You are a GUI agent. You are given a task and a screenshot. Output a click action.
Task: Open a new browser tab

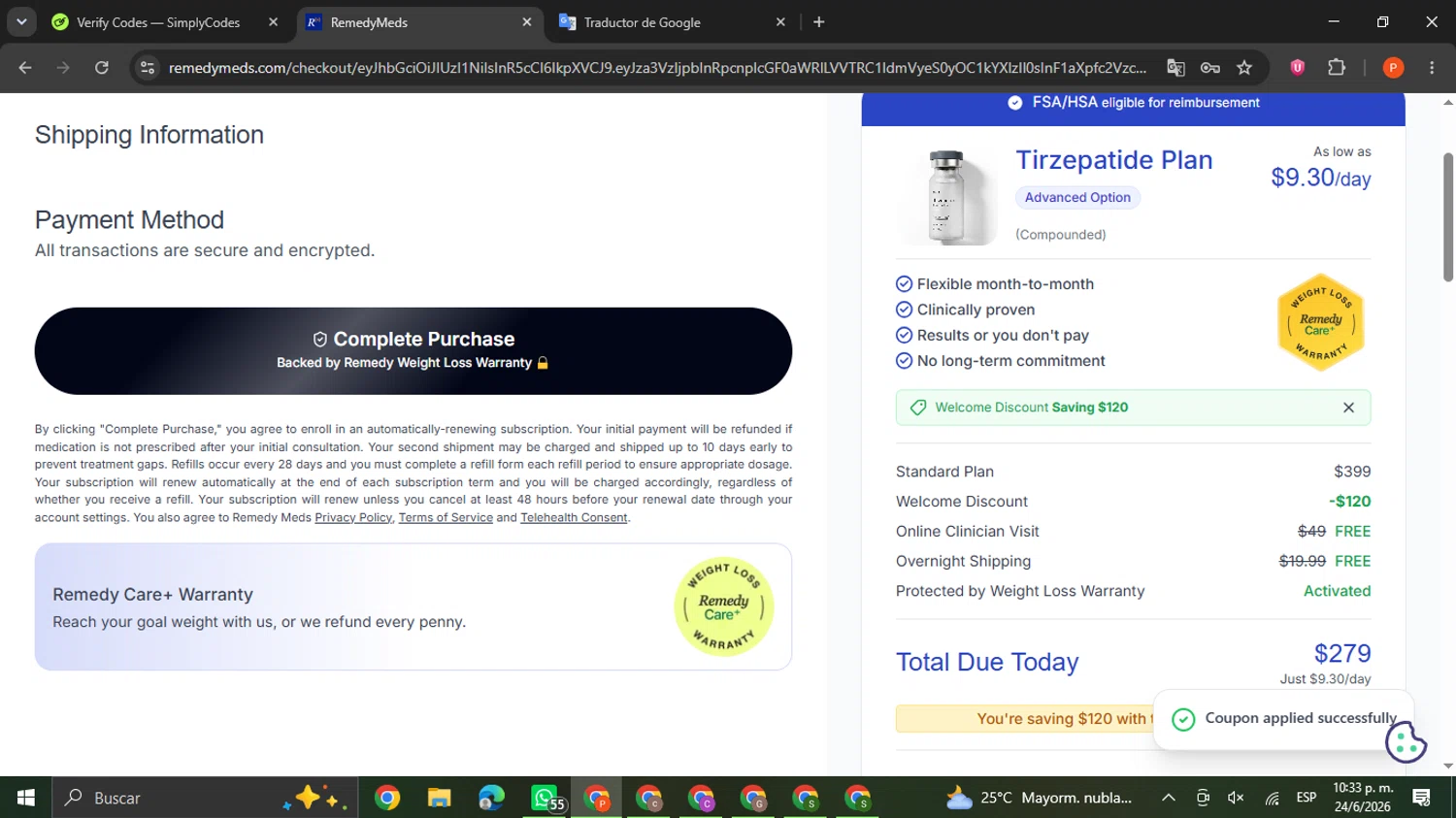pos(818,22)
